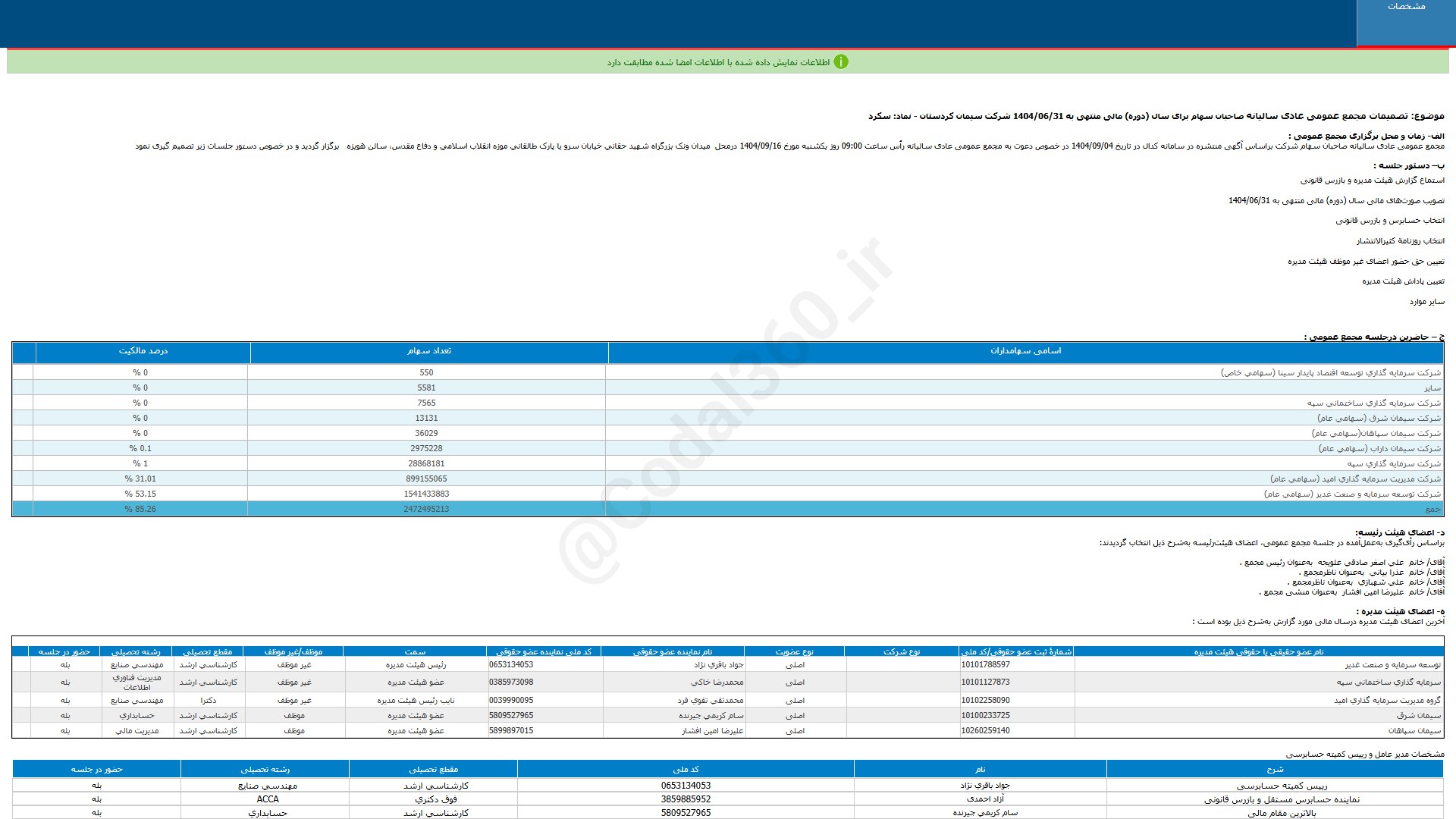Click the green info icon in notification bar
The width and height of the screenshot is (1456, 819).
(x=840, y=62)
